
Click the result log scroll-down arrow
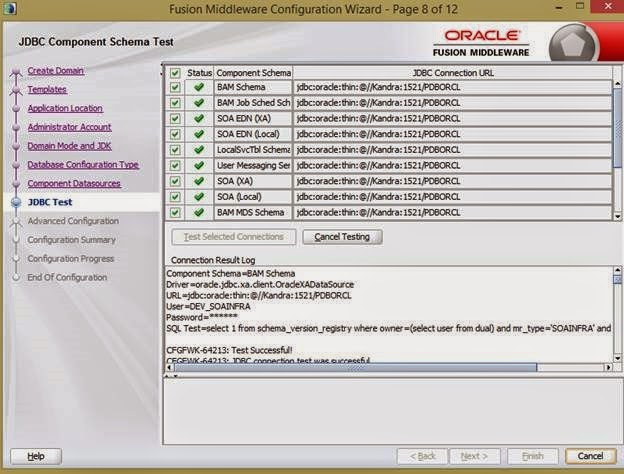[618, 358]
